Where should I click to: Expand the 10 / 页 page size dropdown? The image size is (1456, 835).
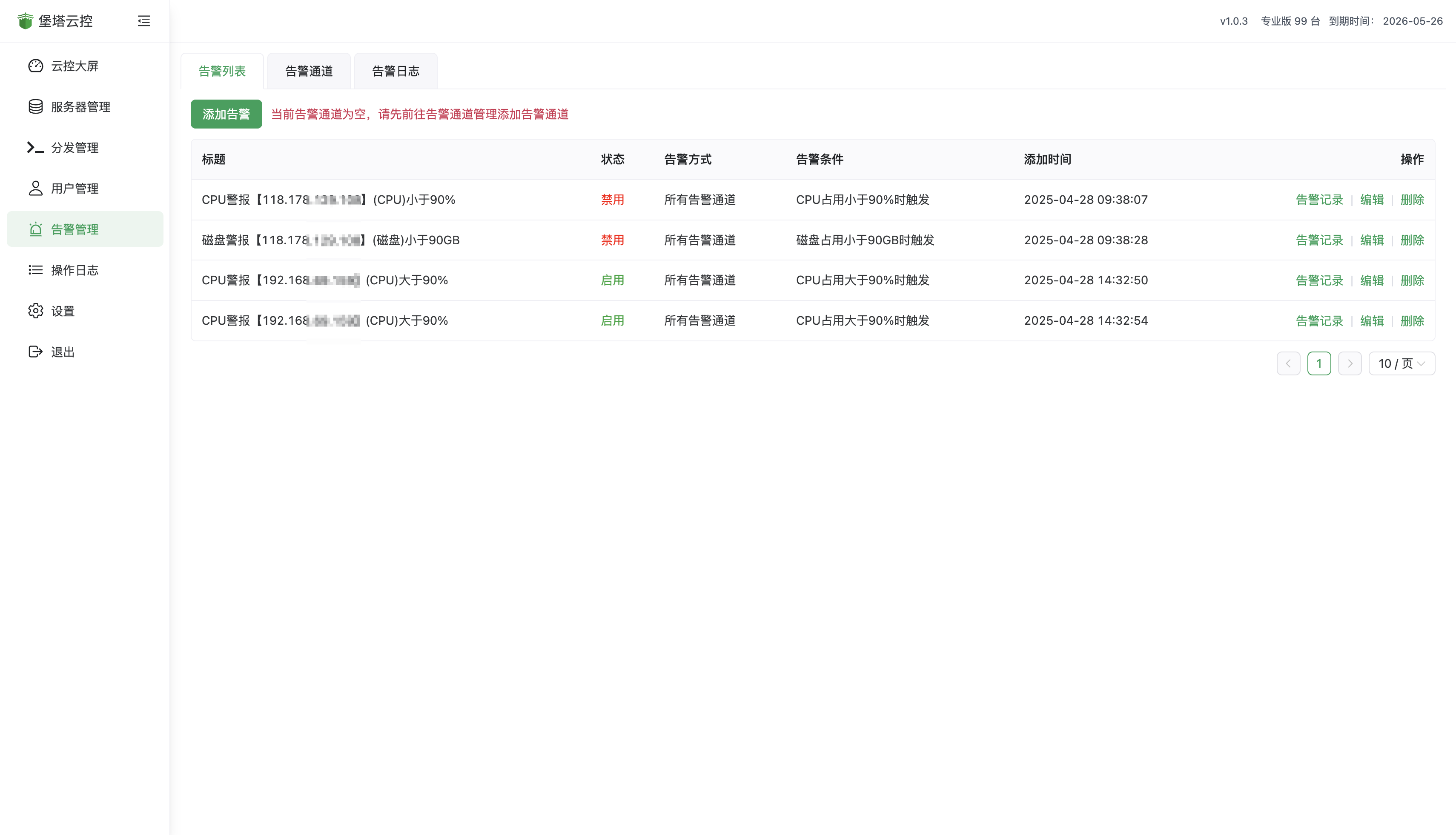click(x=1401, y=363)
